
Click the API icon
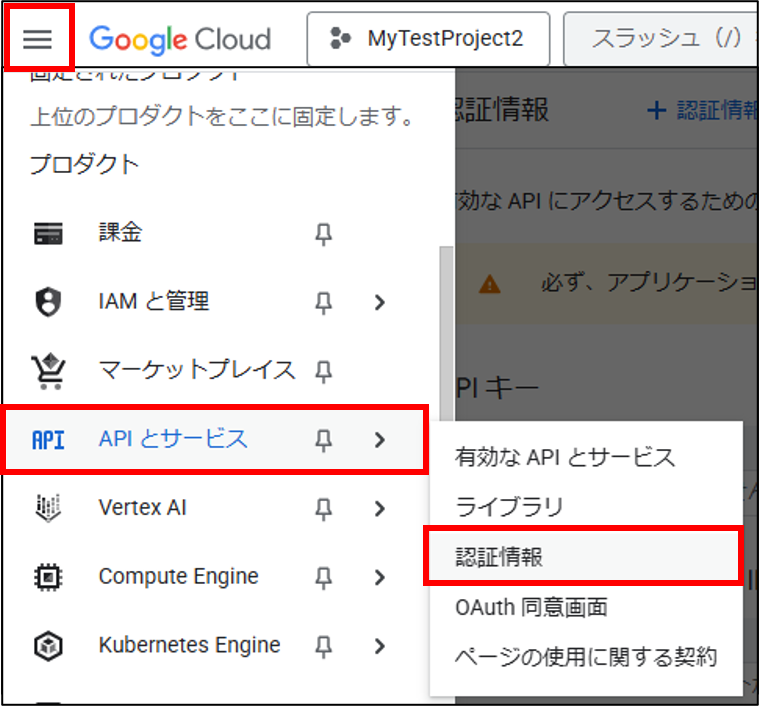(x=48, y=440)
